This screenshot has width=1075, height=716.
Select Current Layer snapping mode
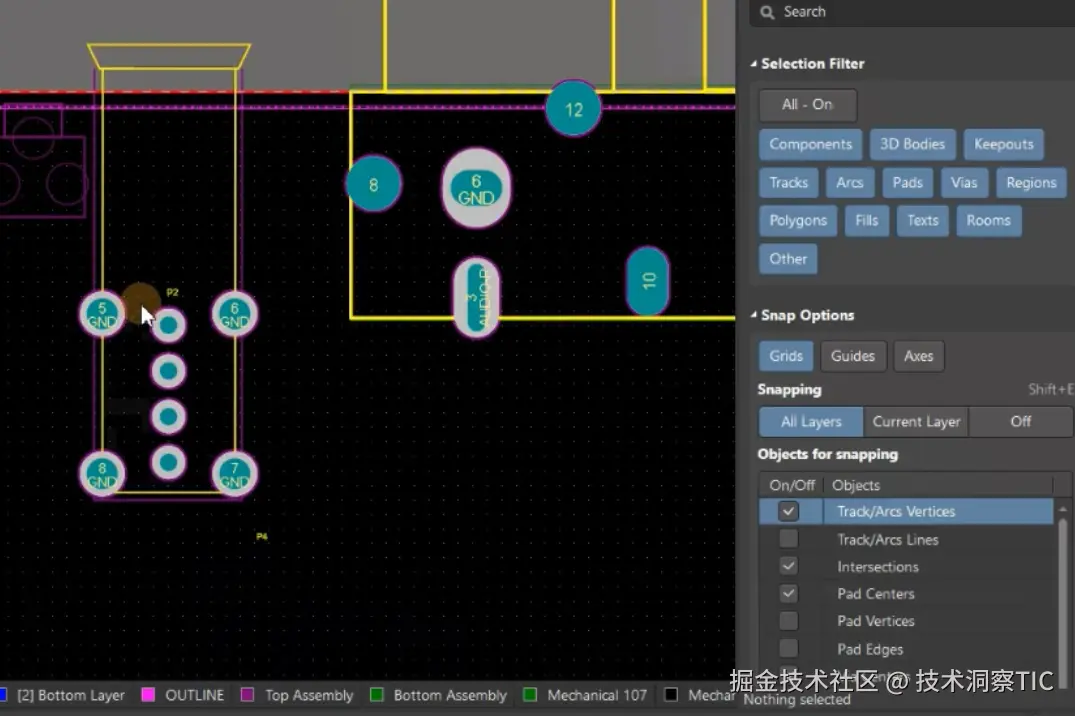pyautogui.click(x=916, y=422)
